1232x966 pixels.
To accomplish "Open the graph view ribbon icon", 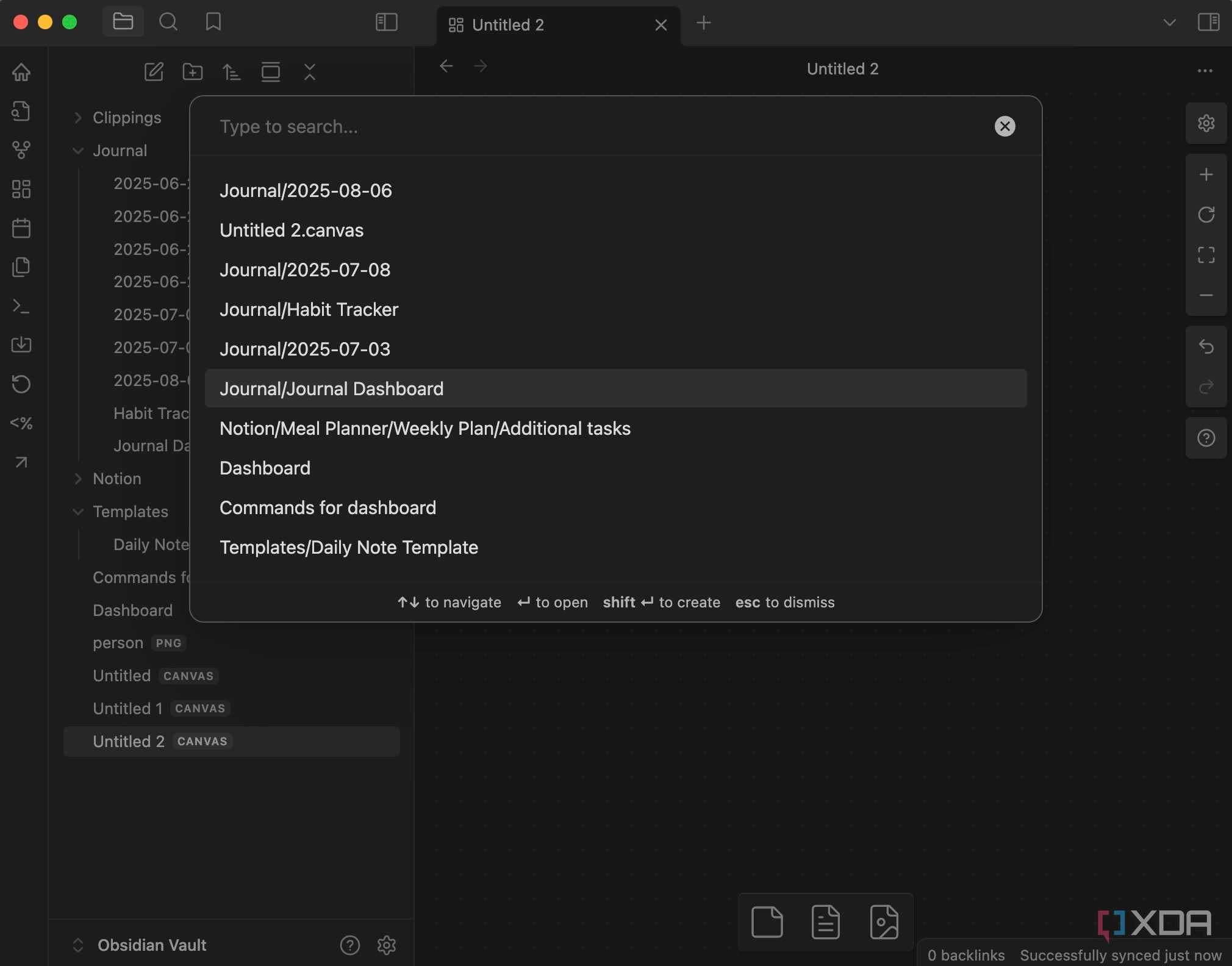I will [x=21, y=150].
